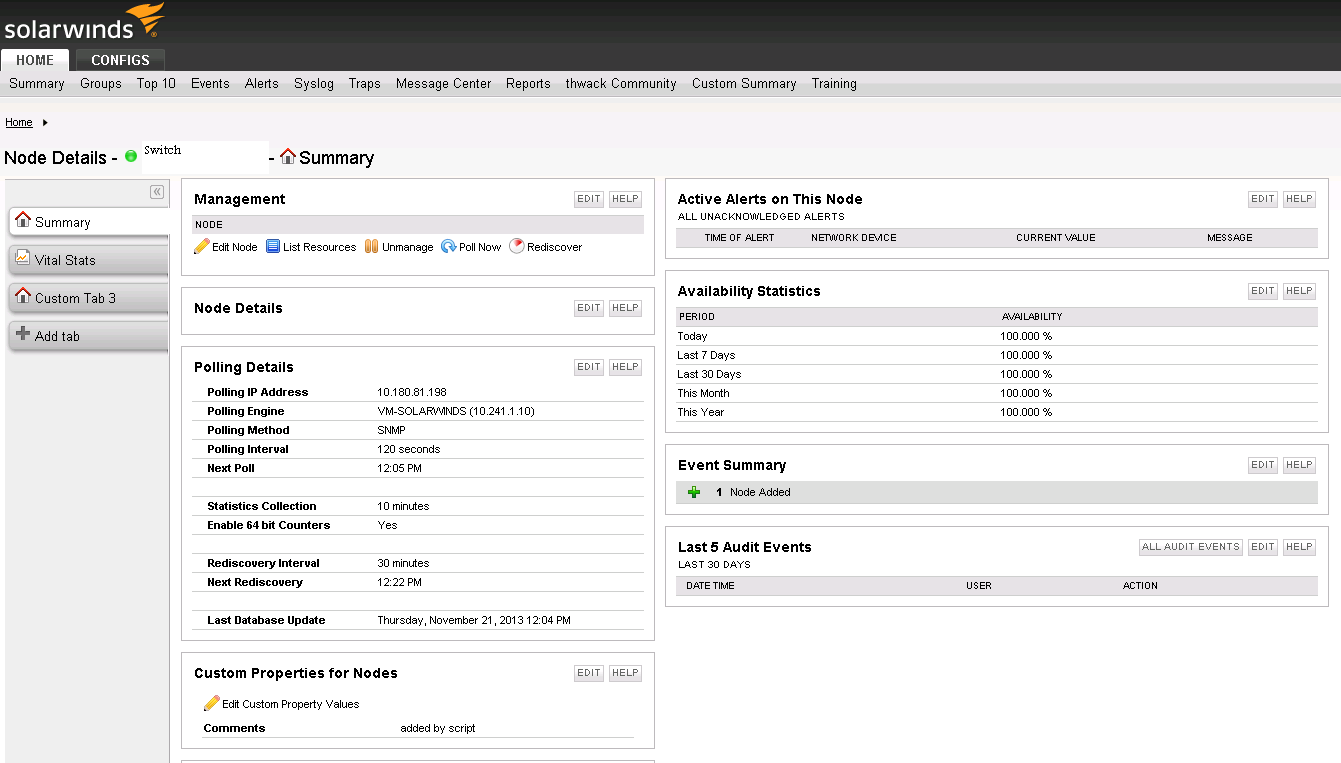1341x763 pixels.
Task: Click the Unmanage link
Action: 408,247
